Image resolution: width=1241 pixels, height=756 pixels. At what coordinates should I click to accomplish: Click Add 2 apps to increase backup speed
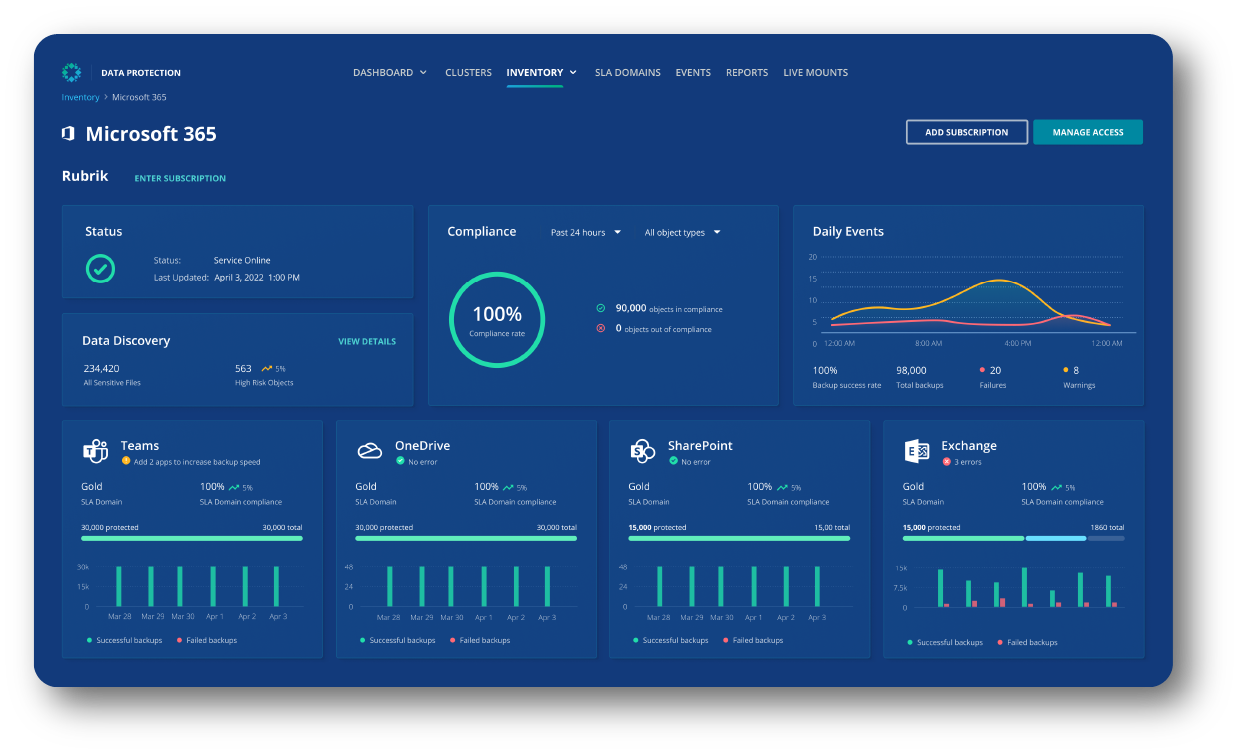point(197,462)
